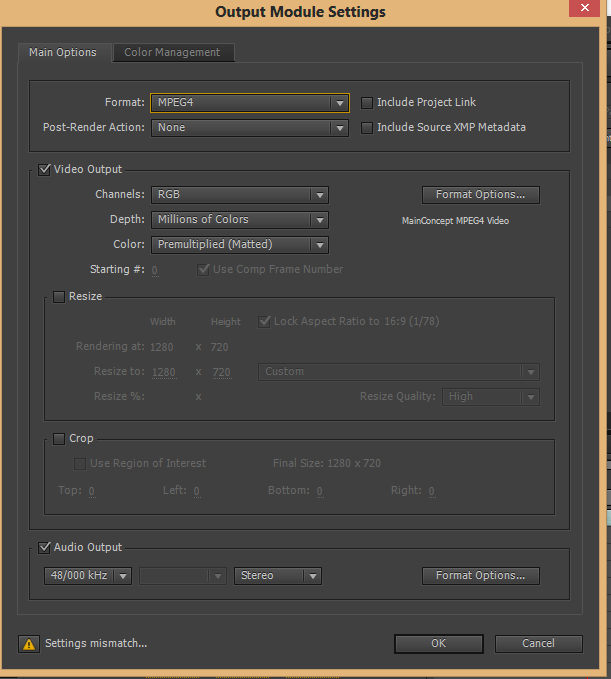Screen dimensions: 611x679
Task: Click the Starting # value field
Action: [x=155, y=270]
